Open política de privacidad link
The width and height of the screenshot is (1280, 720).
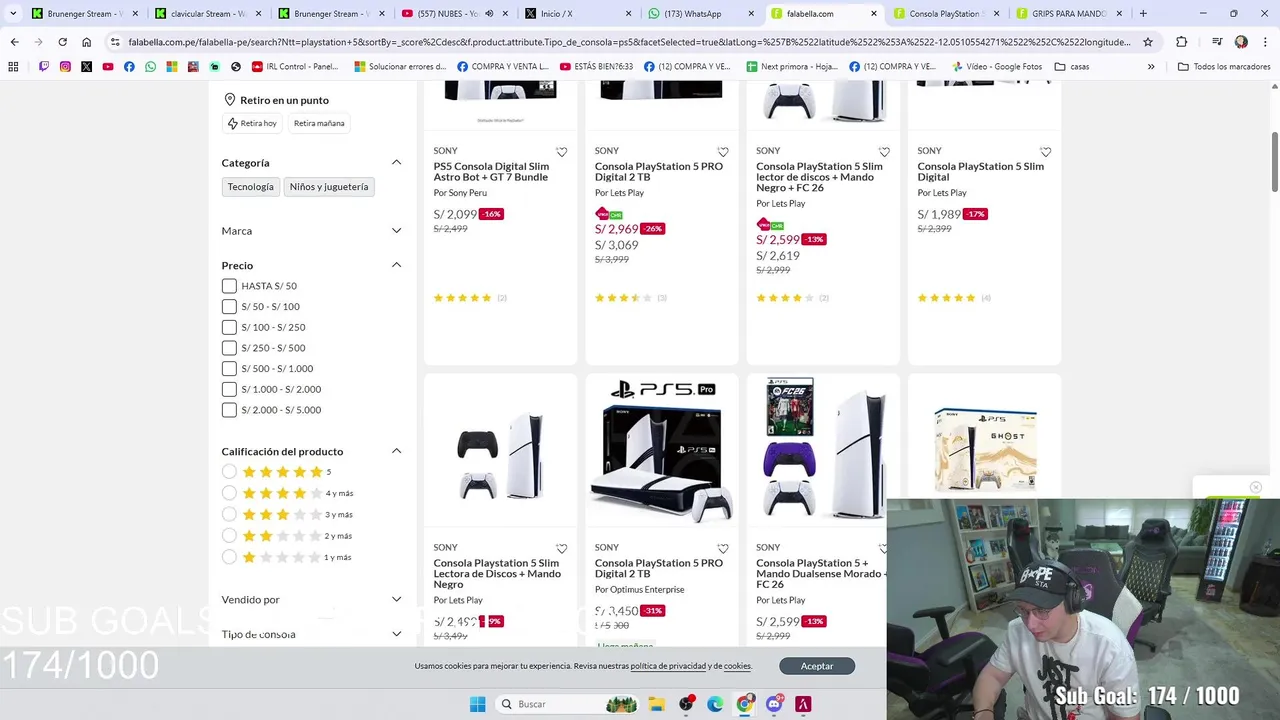[x=668, y=666]
